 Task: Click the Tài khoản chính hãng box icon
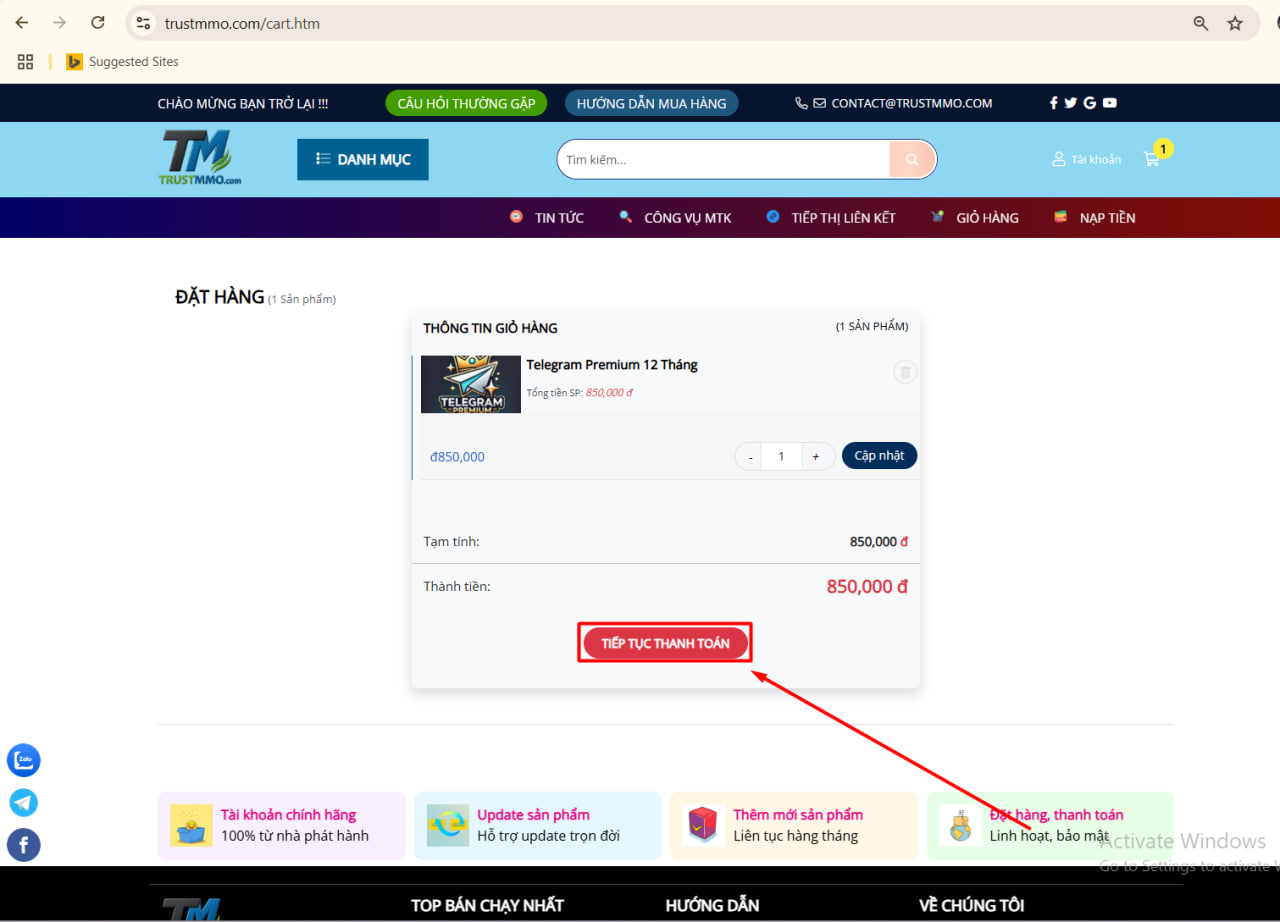click(x=191, y=825)
